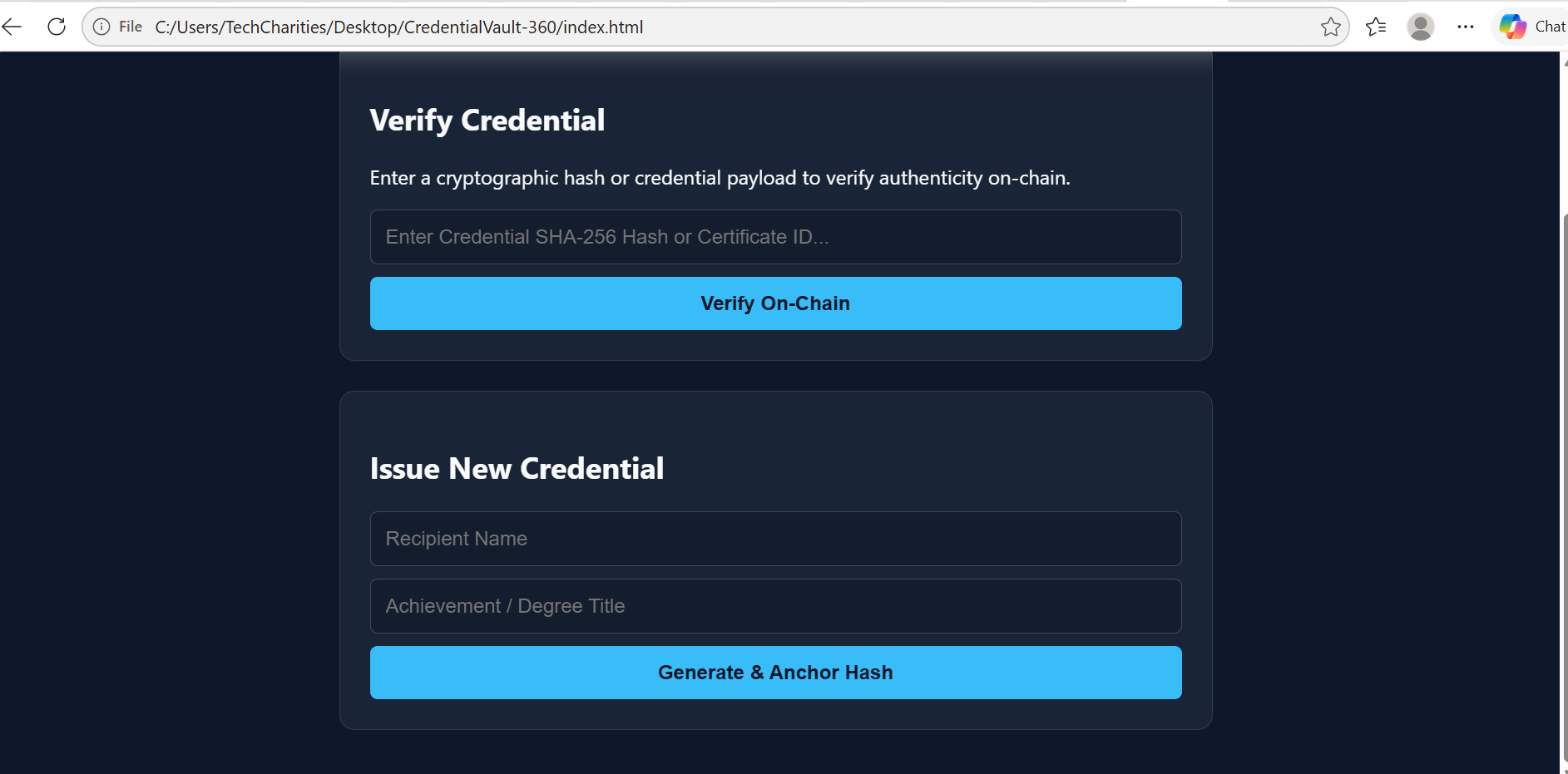Screen dimensions: 1568x774
Task: Launch the Copilot Chat icon
Action: [1531, 27]
